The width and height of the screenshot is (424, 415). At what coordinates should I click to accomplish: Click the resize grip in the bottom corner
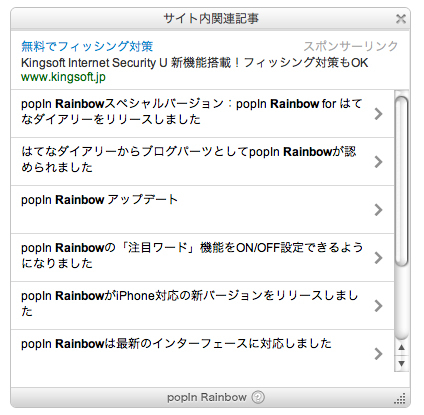click(400, 398)
